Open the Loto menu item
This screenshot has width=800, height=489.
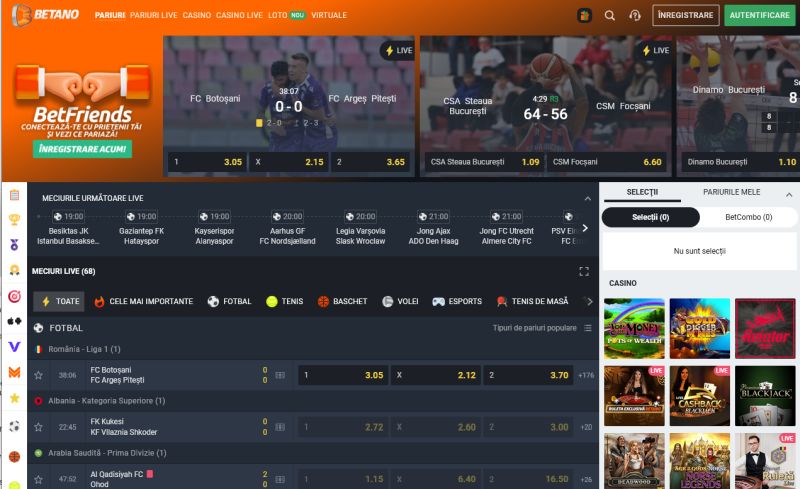pos(278,15)
